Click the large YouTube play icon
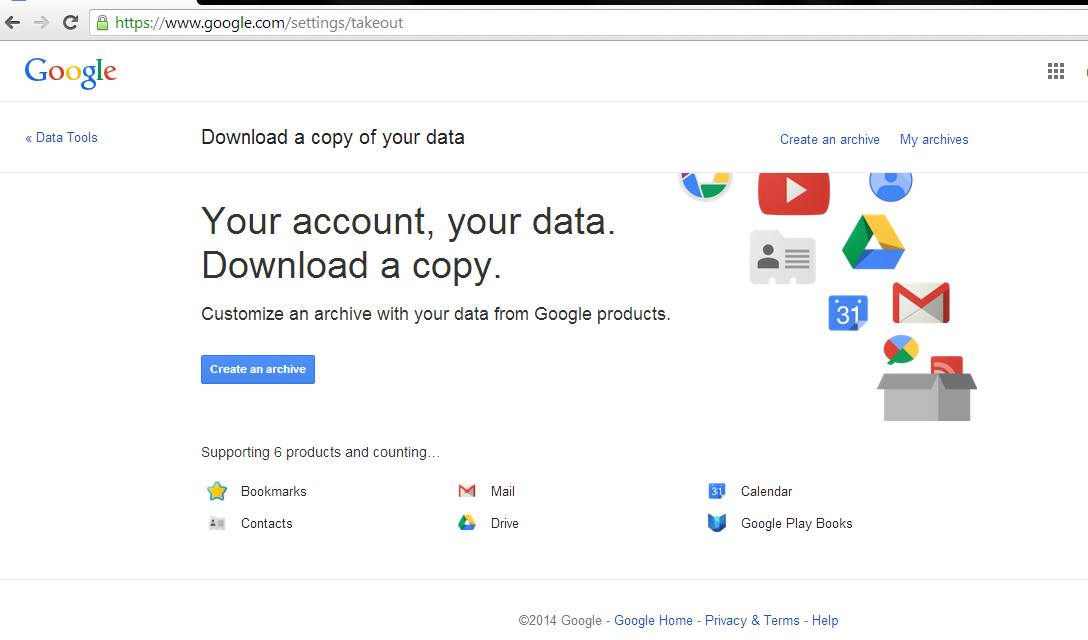The height and width of the screenshot is (640, 1088). tap(794, 192)
